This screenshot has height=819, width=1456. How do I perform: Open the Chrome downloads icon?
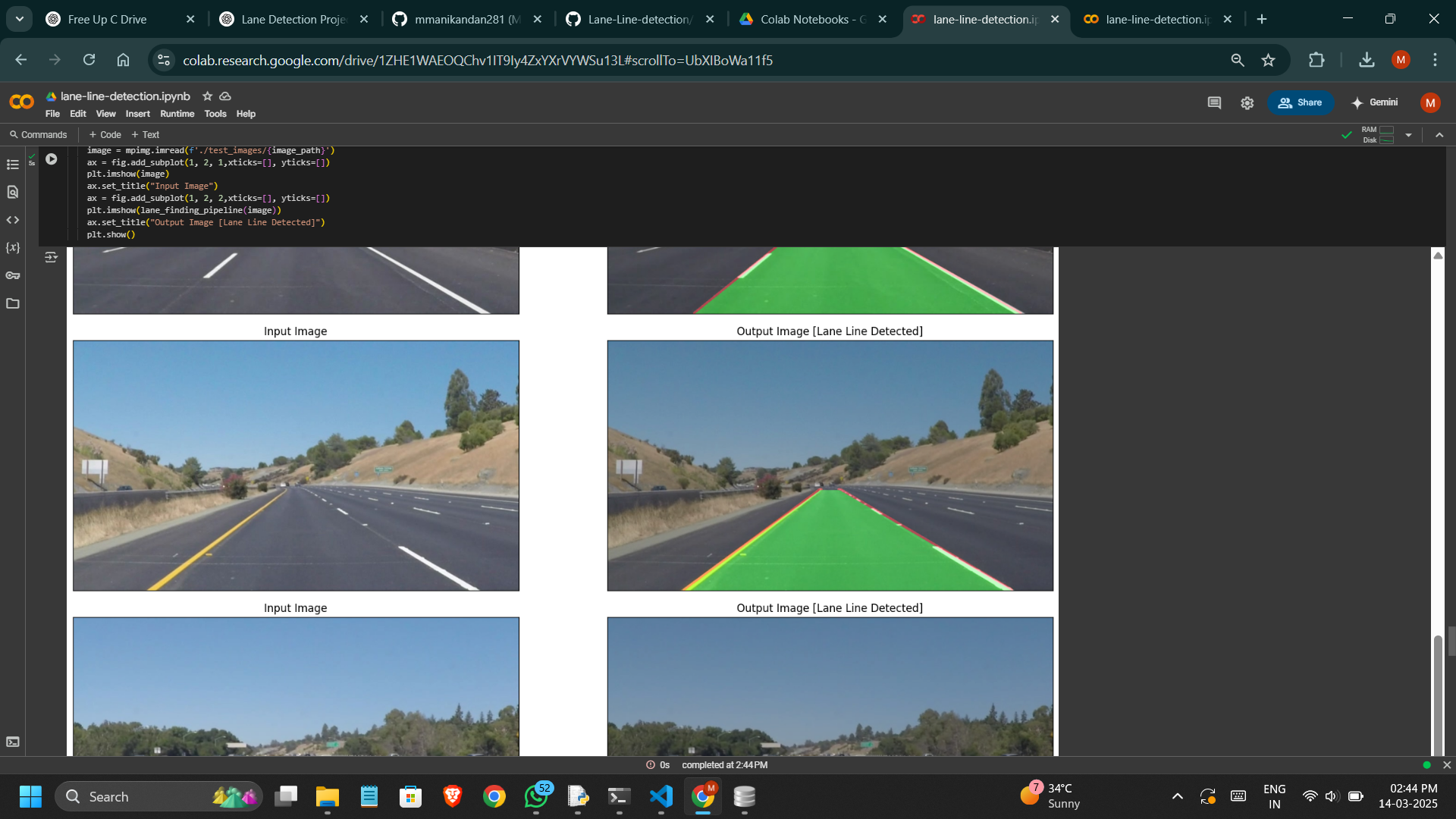(x=1367, y=60)
